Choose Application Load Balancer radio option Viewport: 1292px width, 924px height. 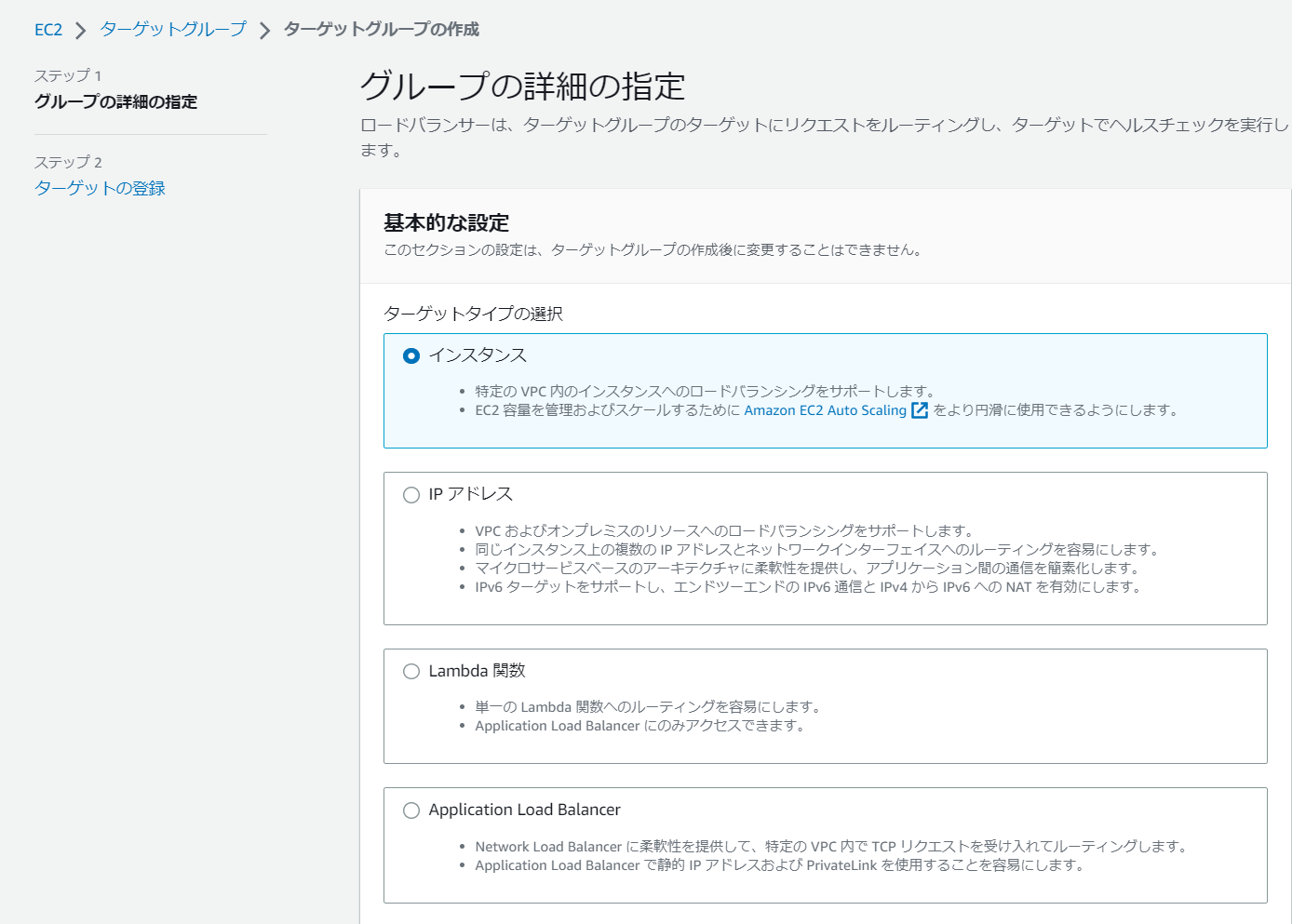coord(411,810)
